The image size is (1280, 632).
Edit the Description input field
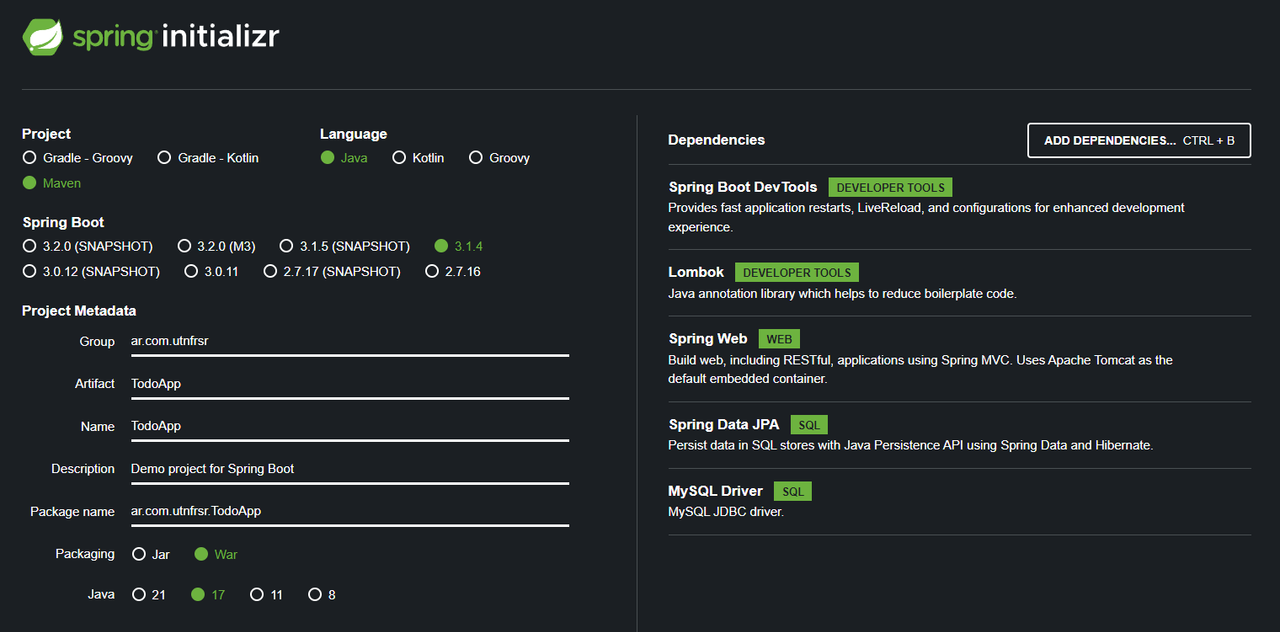350,469
